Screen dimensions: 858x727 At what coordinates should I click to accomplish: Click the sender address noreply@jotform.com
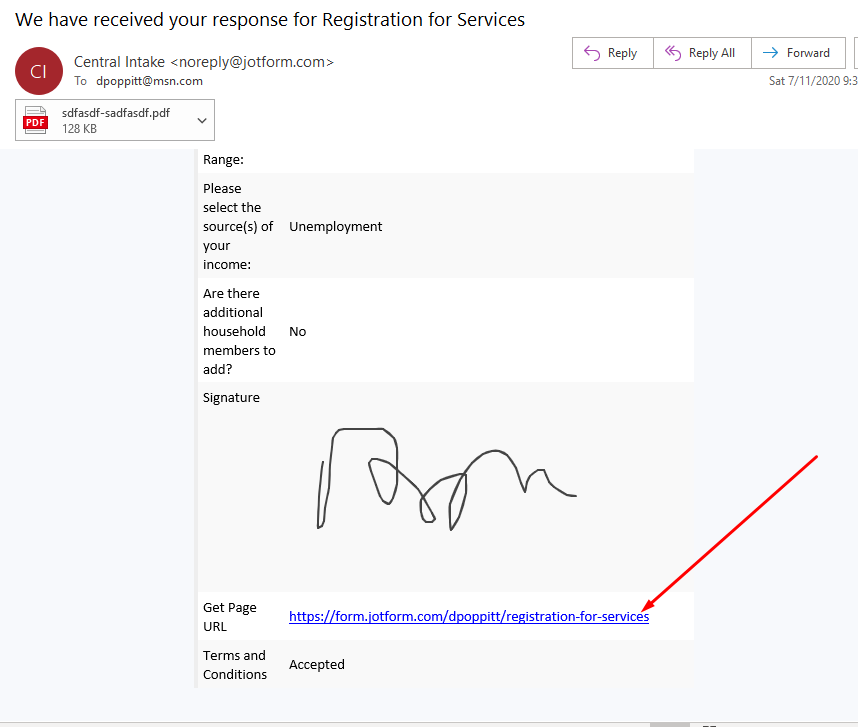point(256,61)
